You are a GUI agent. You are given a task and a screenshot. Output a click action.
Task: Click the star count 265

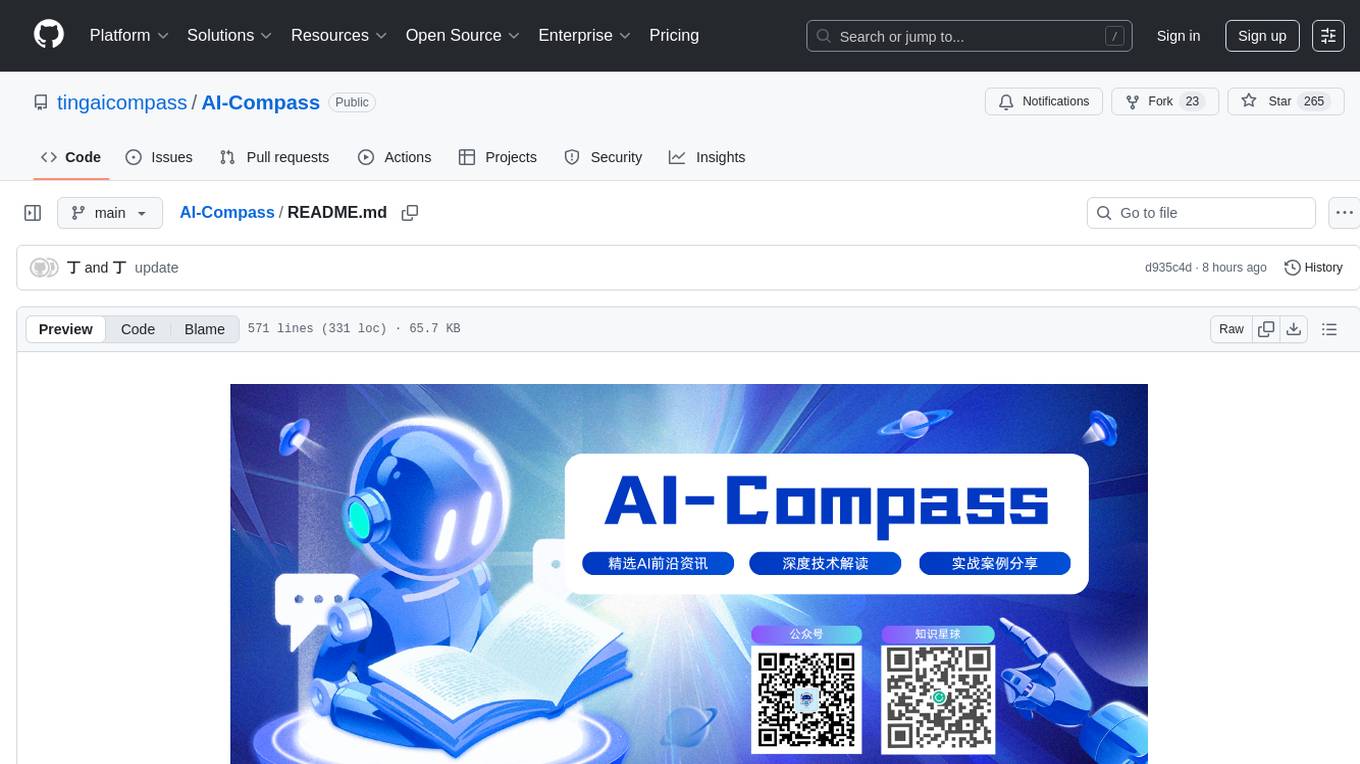[x=1314, y=102]
